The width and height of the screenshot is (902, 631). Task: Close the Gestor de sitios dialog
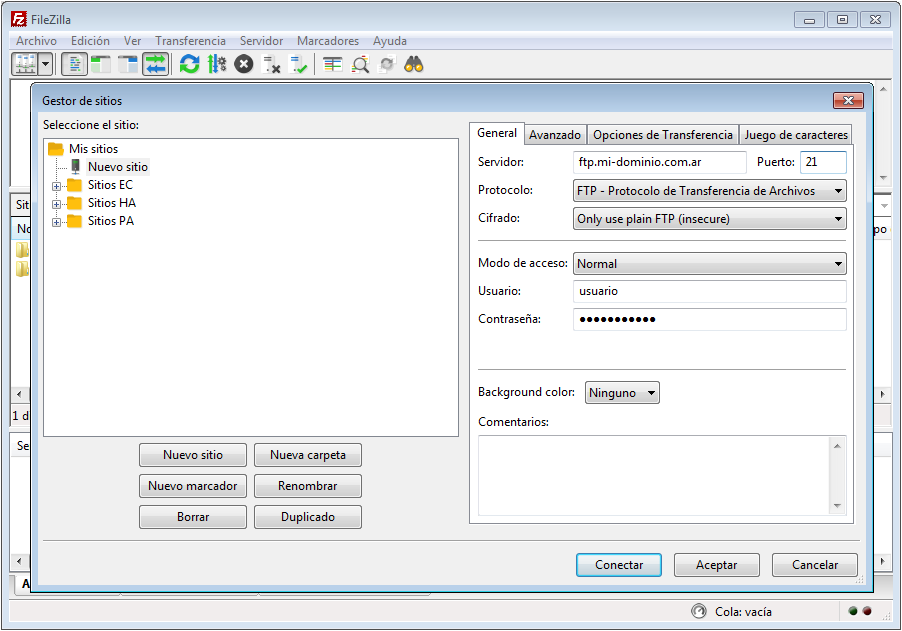coord(848,101)
